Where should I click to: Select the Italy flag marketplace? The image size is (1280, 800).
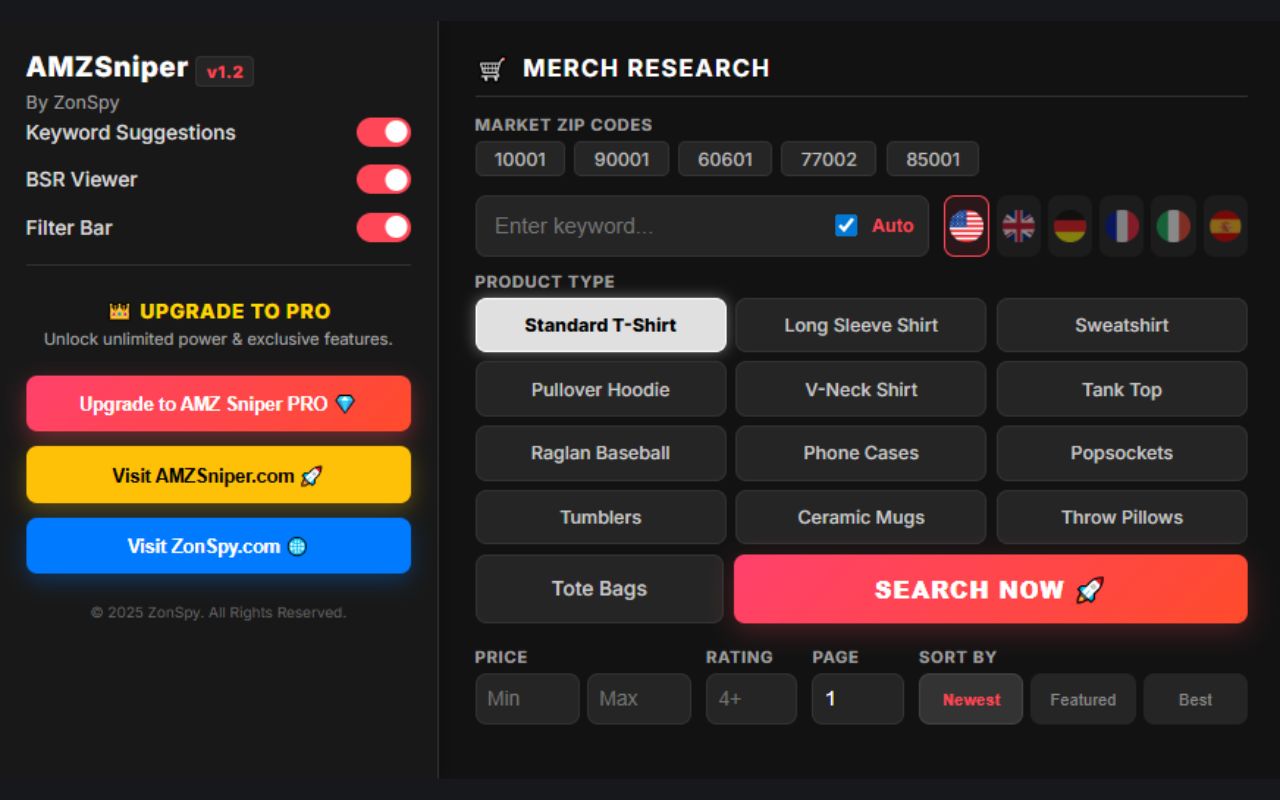click(x=1174, y=226)
